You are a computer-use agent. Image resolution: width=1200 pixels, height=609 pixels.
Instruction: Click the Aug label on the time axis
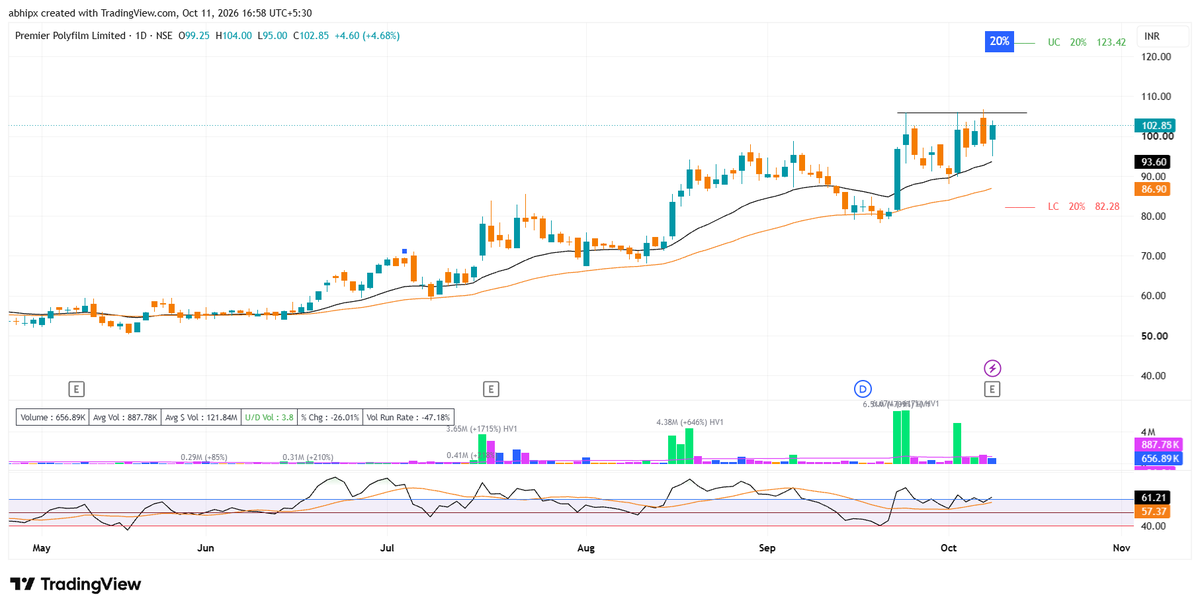pyautogui.click(x=587, y=549)
